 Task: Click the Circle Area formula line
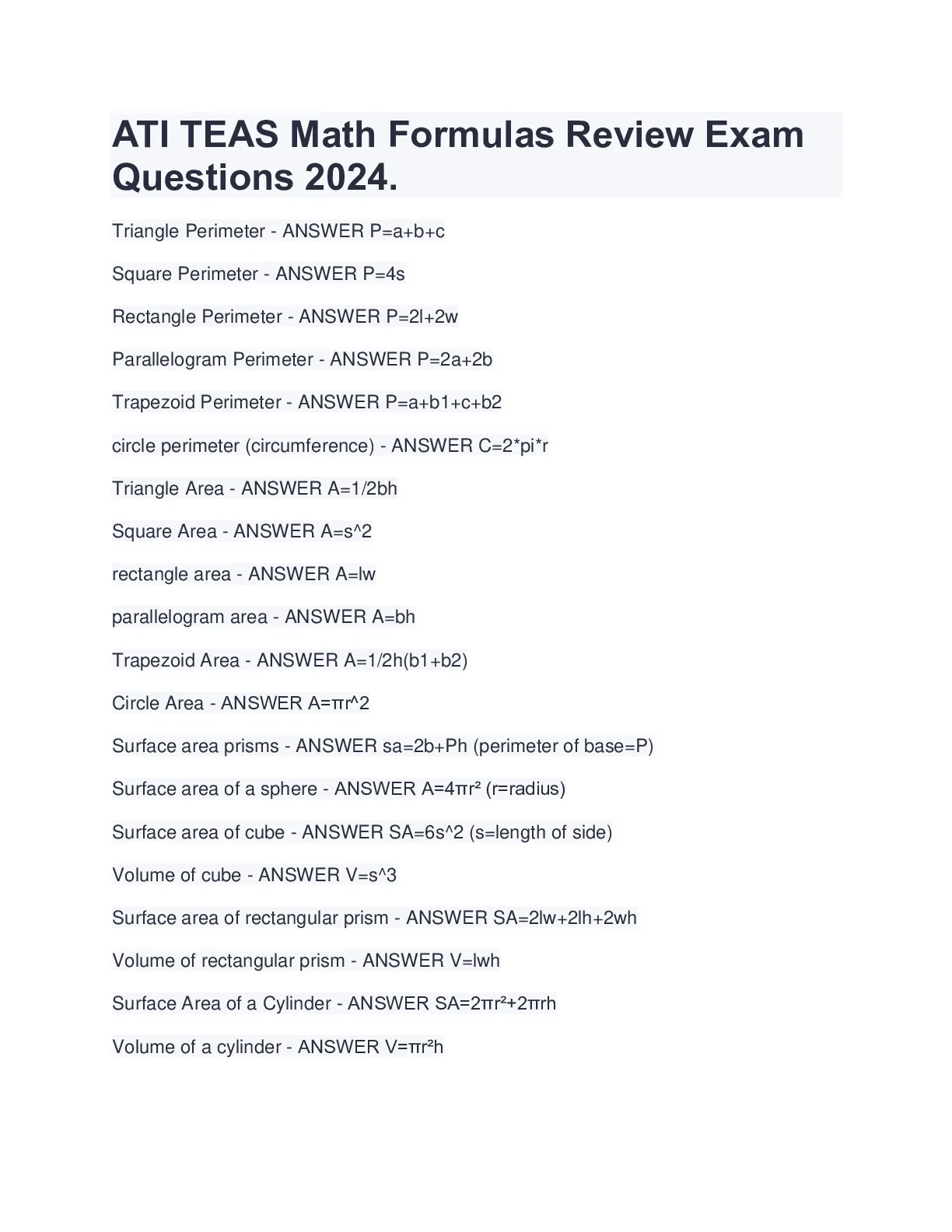point(241,703)
